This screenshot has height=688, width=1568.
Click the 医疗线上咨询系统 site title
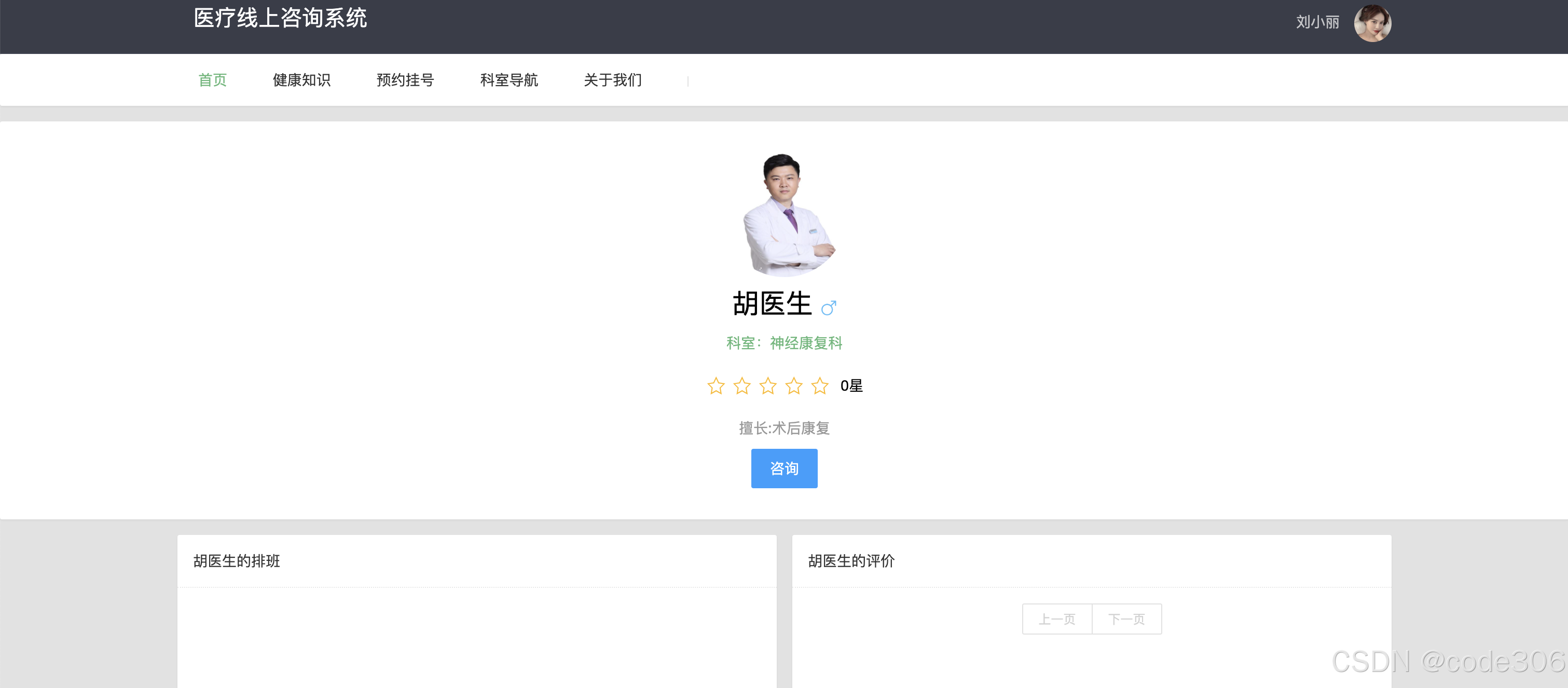[x=280, y=18]
